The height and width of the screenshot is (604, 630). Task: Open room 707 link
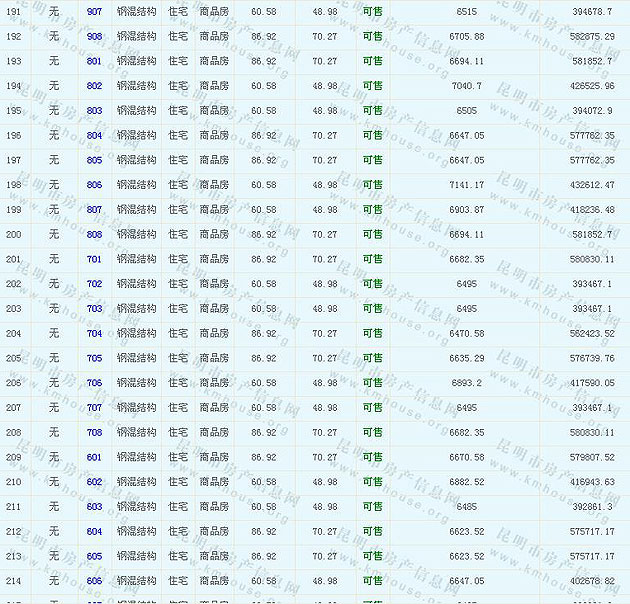(x=94, y=408)
